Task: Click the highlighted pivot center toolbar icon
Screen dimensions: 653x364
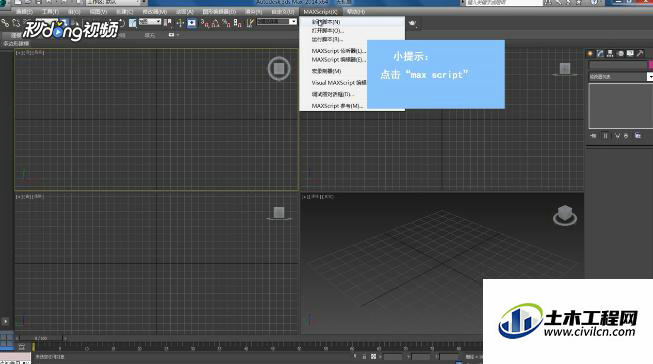Action: (x=192, y=23)
